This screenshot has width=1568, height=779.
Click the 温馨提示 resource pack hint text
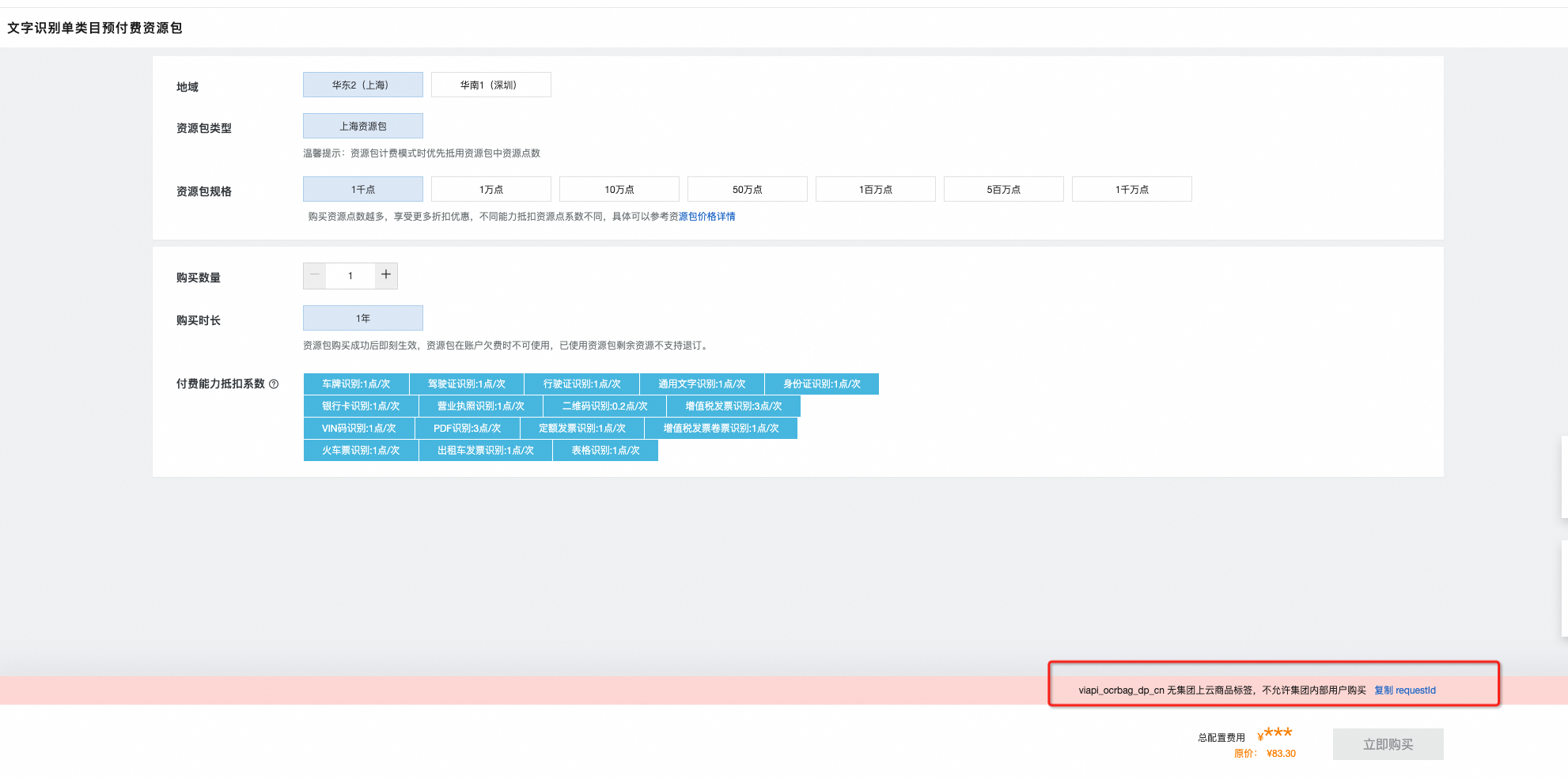click(x=422, y=153)
